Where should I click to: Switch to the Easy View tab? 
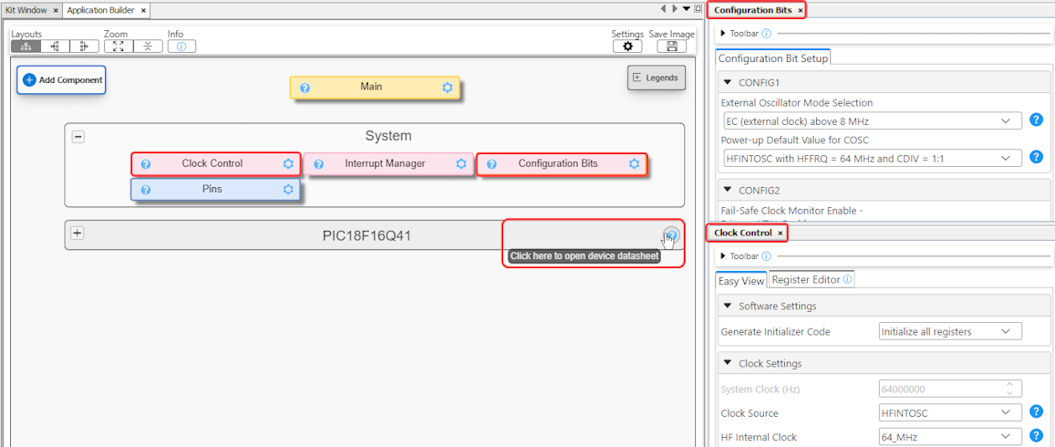point(741,280)
